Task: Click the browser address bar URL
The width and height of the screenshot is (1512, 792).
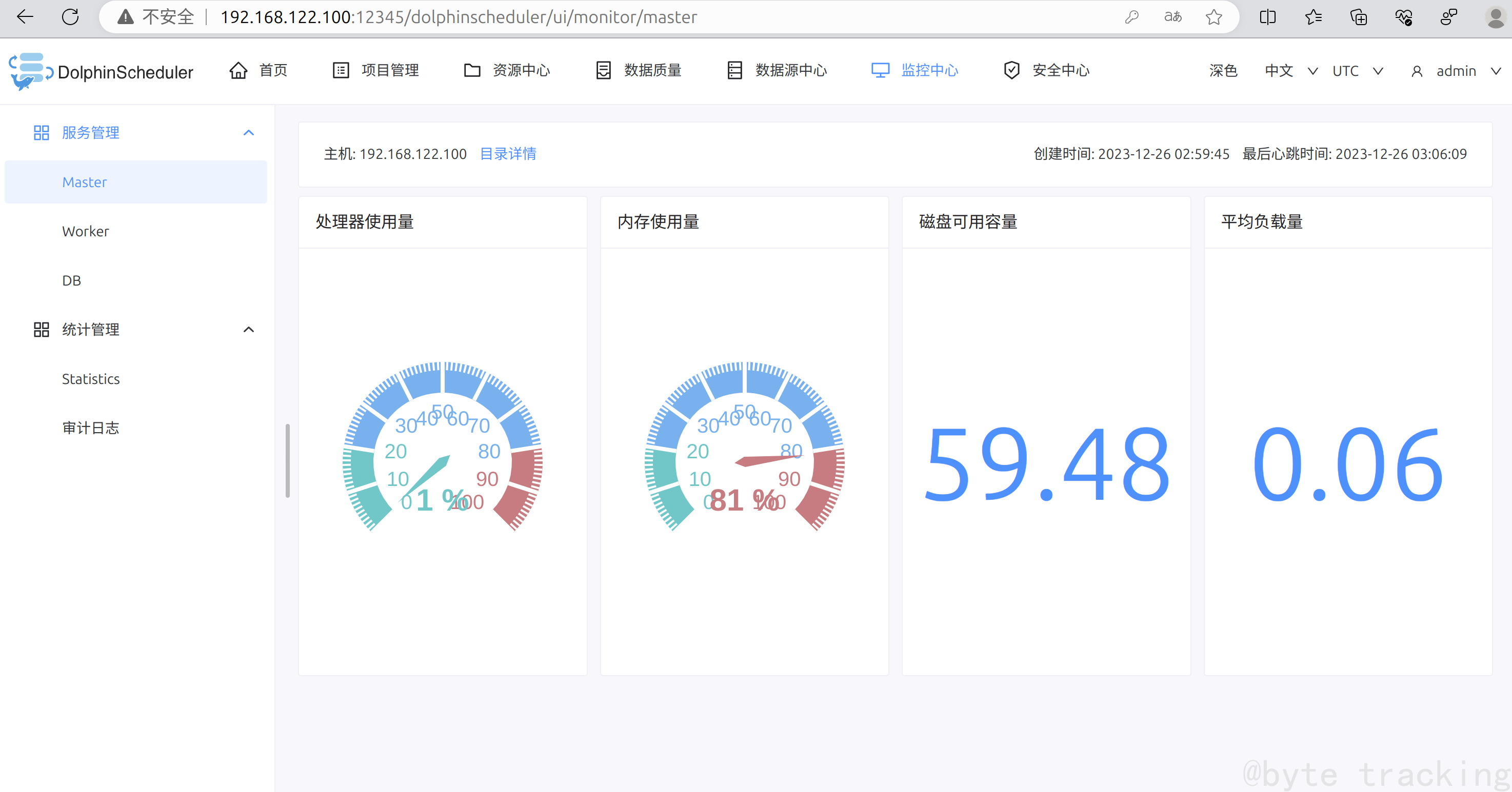Action: (458, 17)
